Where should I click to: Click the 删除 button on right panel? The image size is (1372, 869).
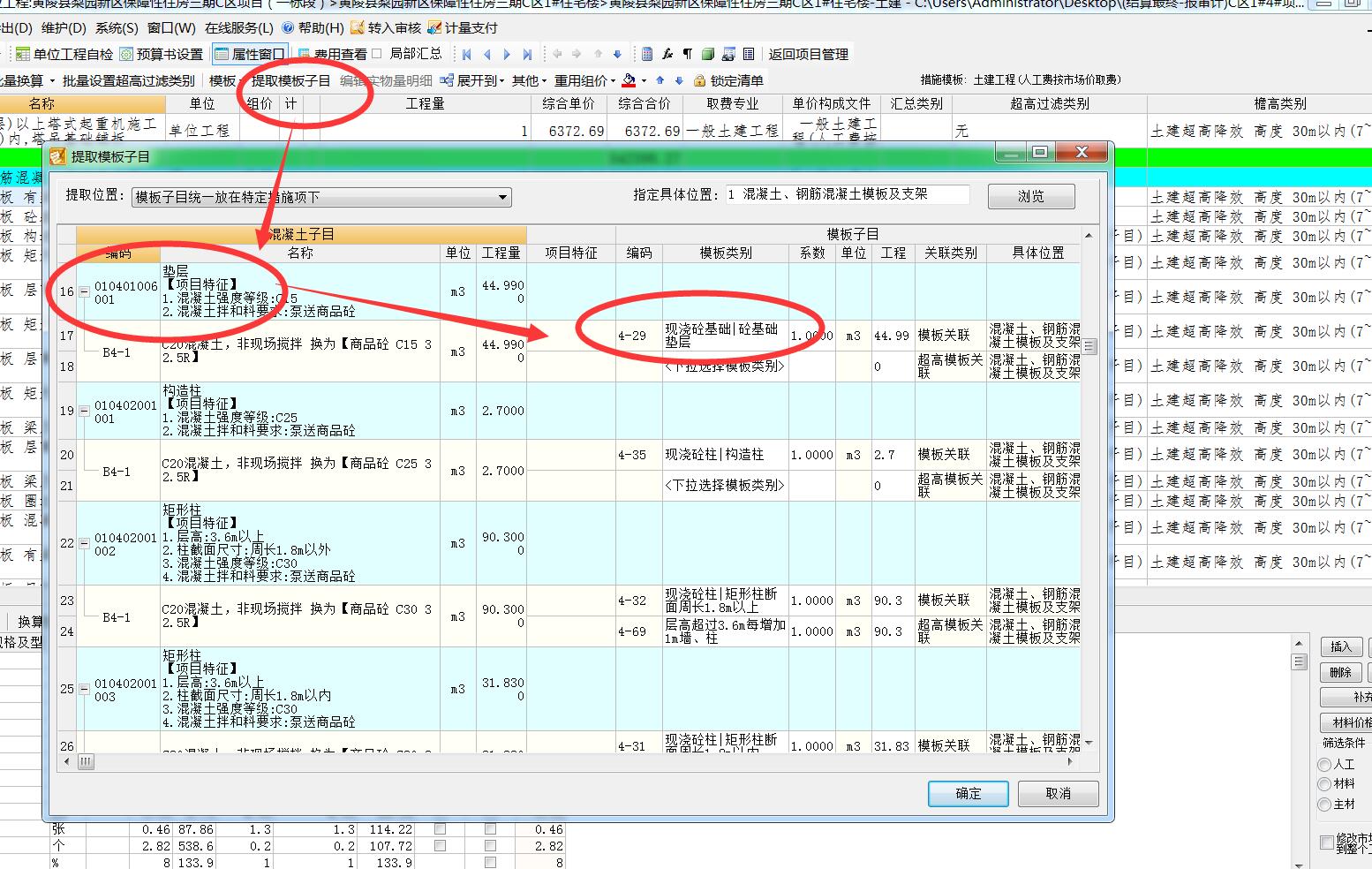click(x=1341, y=672)
